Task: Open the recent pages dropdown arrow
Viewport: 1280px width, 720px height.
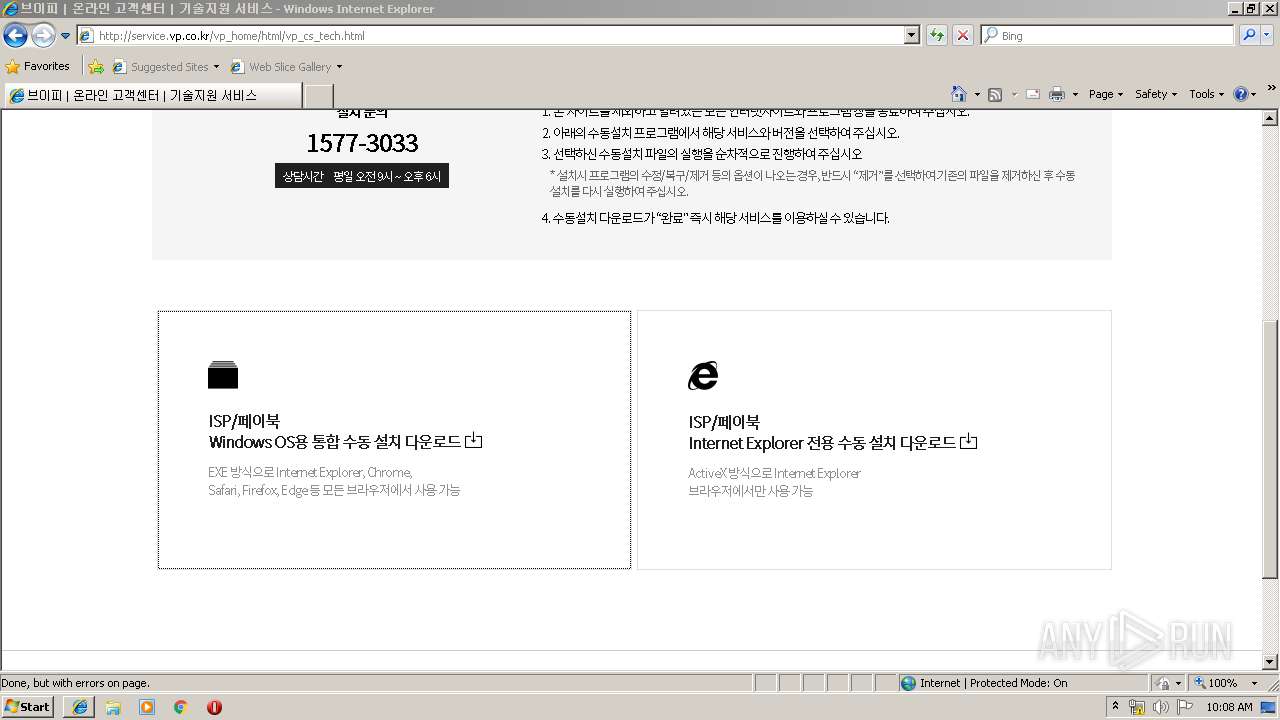Action: pyautogui.click(x=66, y=36)
